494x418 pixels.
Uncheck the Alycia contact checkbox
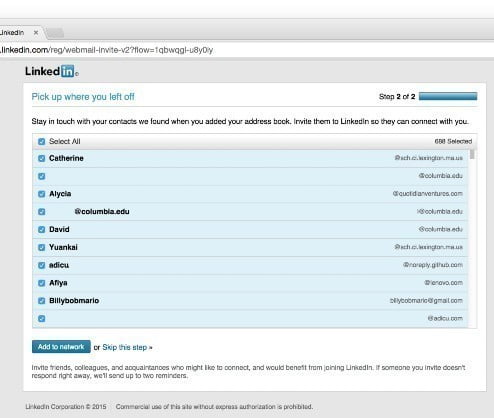coord(41,194)
